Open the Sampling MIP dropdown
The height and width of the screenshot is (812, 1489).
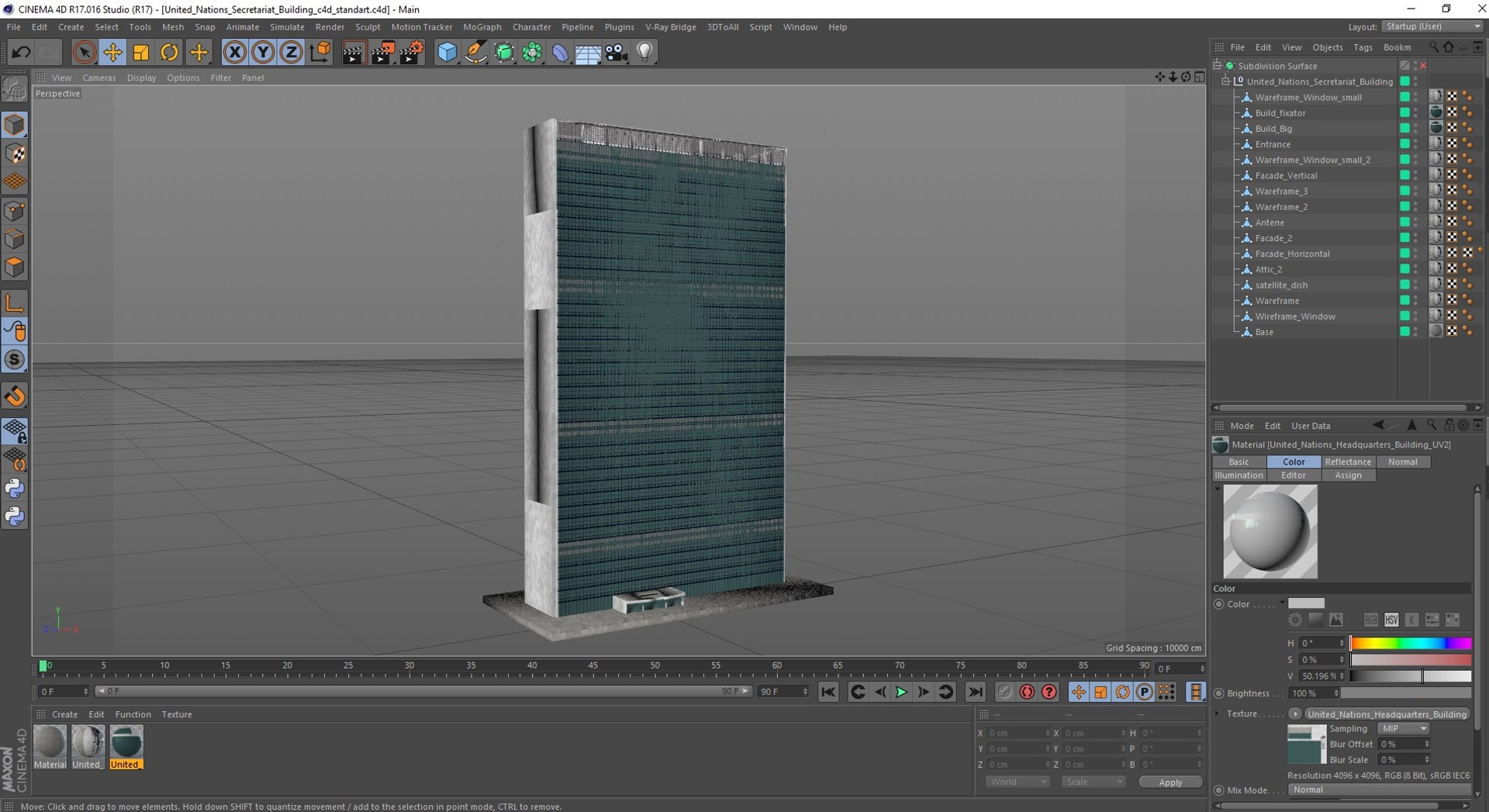coord(1403,729)
